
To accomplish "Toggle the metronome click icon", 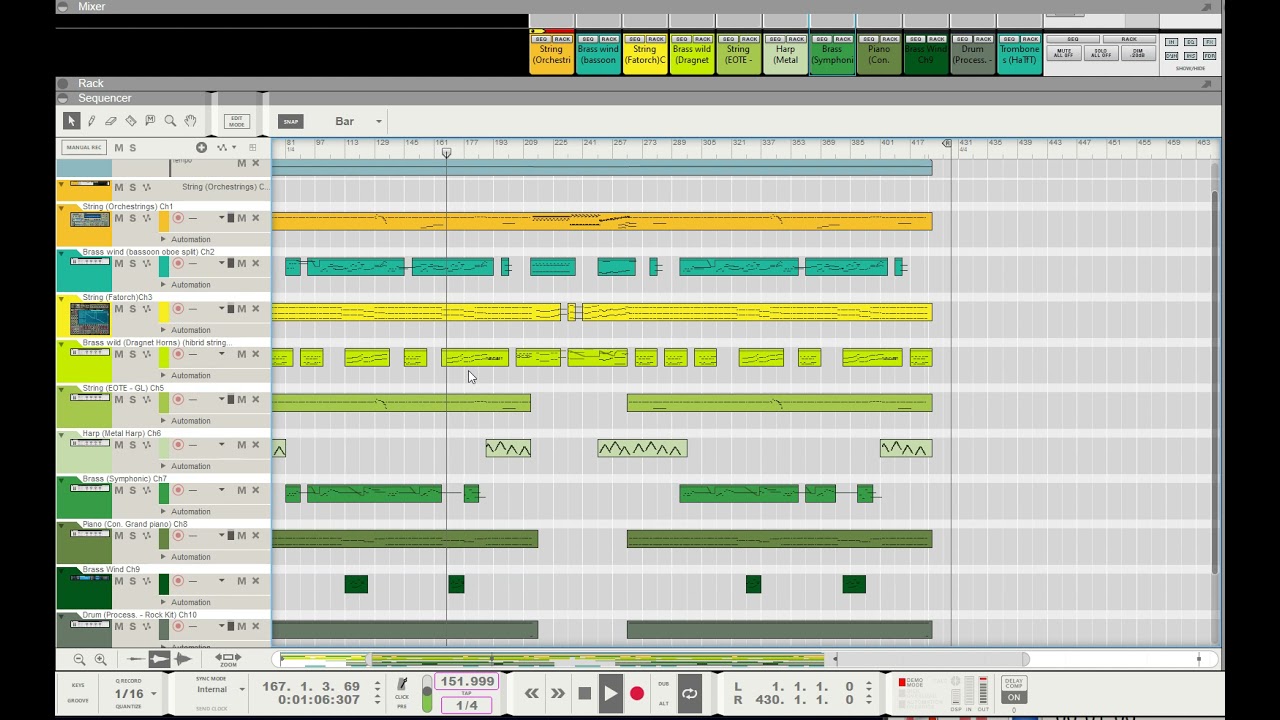I will pyautogui.click(x=402, y=685).
